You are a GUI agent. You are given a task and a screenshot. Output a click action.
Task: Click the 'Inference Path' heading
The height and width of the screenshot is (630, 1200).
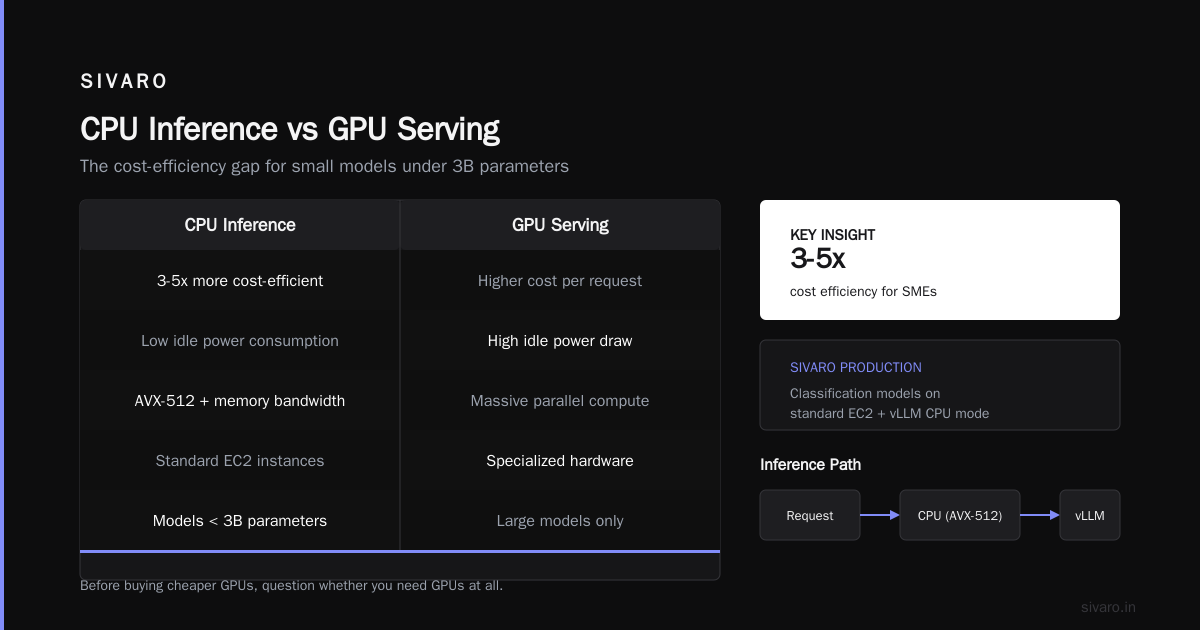(810, 464)
